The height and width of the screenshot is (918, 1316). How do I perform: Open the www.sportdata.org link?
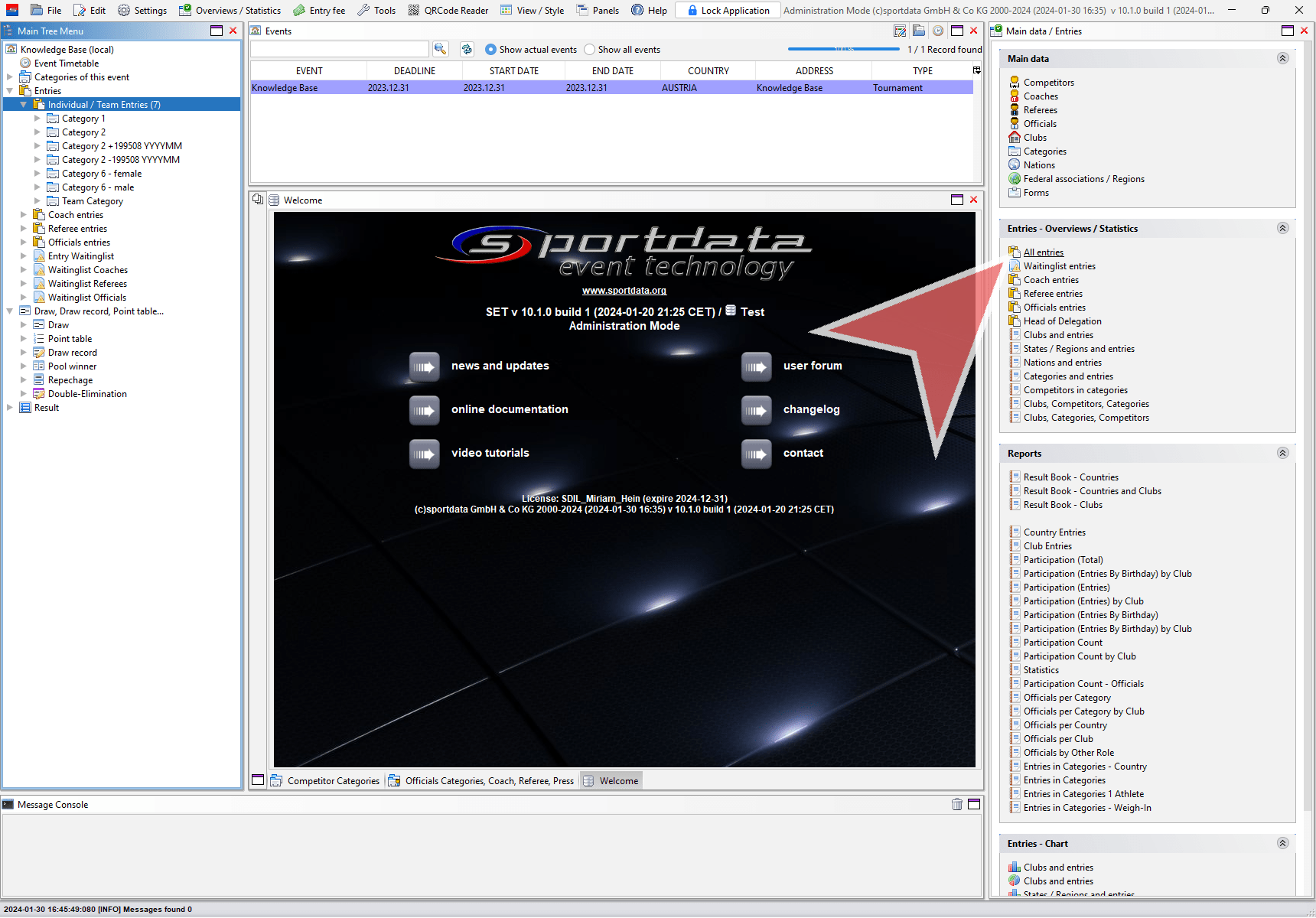(x=624, y=291)
